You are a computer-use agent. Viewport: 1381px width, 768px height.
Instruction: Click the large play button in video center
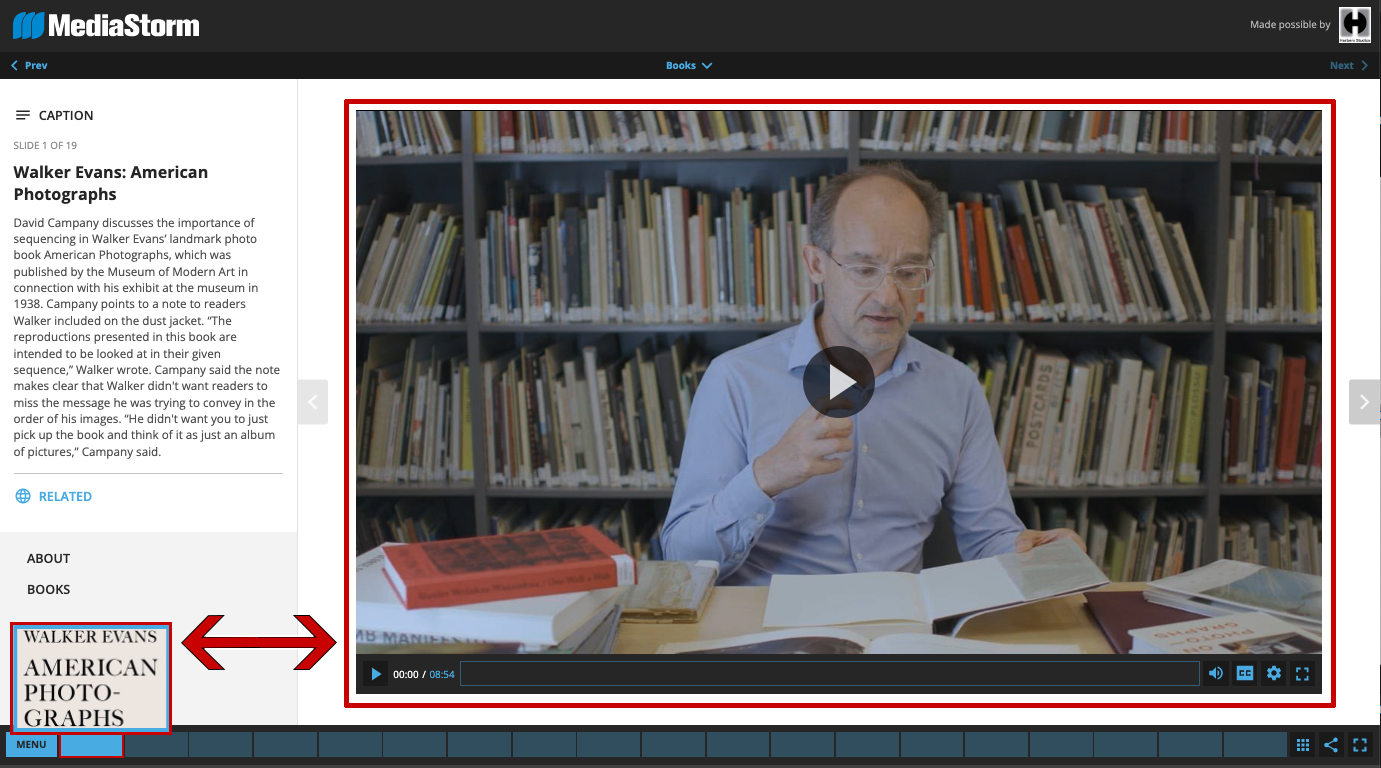coord(838,382)
